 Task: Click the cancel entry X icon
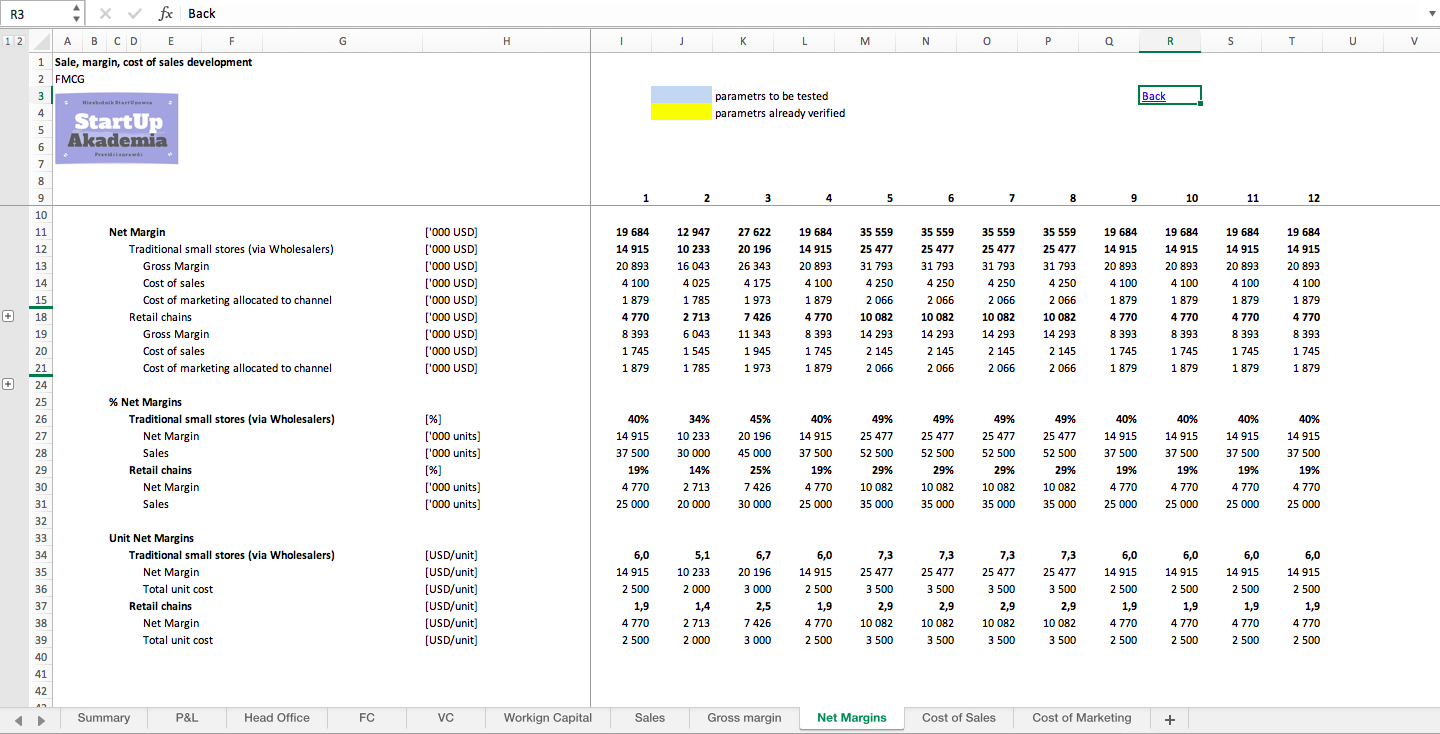[107, 13]
